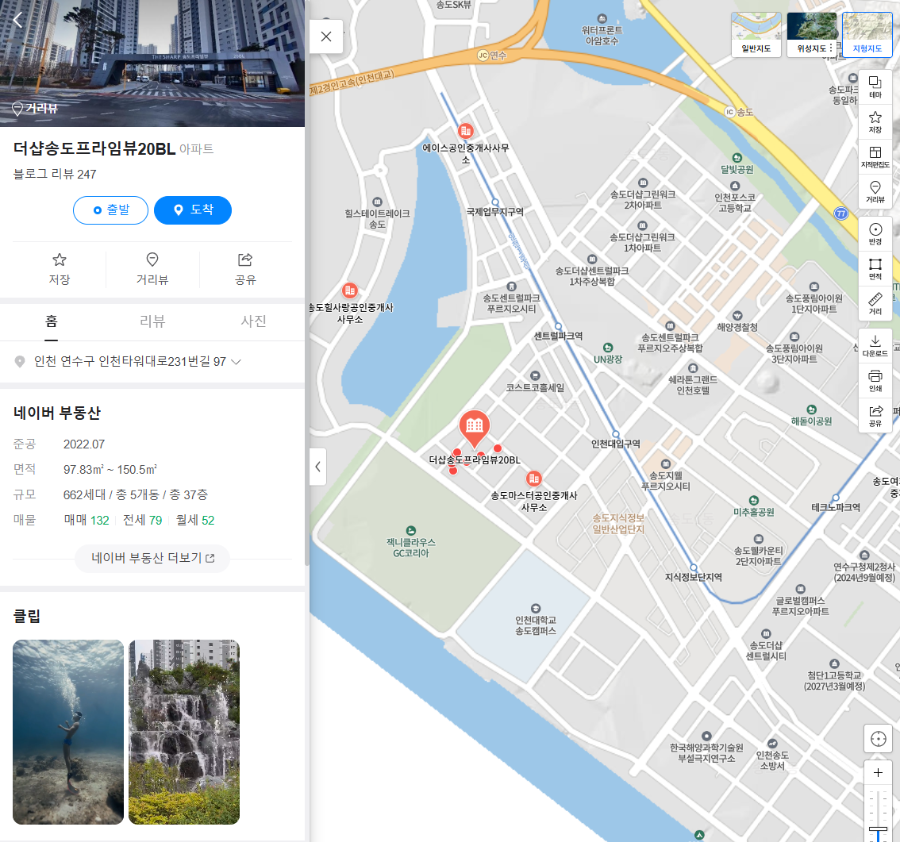Toggle the 거리뷰 street view layer in the map toolbar
Viewport: 900px width, 842px height.
tap(875, 192)
